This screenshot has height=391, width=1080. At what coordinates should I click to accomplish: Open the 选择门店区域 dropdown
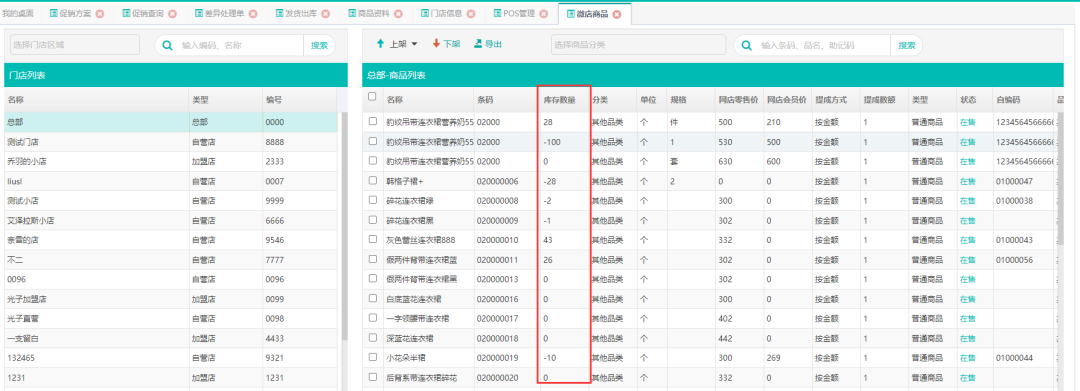74,45
